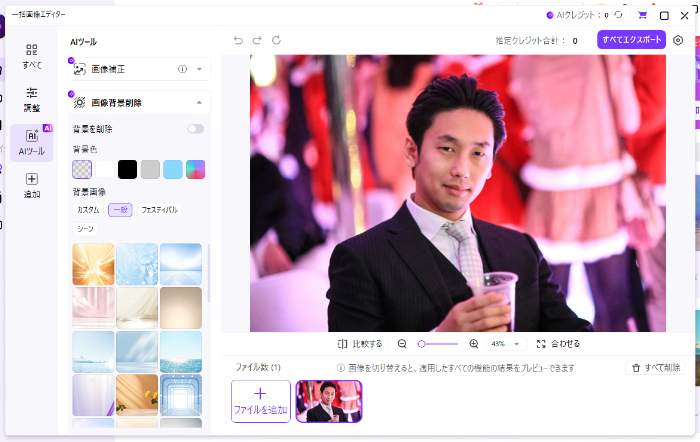700x442 pixels.
Task: Click the zoom out magnifier icon
Action: coord(402,343)
